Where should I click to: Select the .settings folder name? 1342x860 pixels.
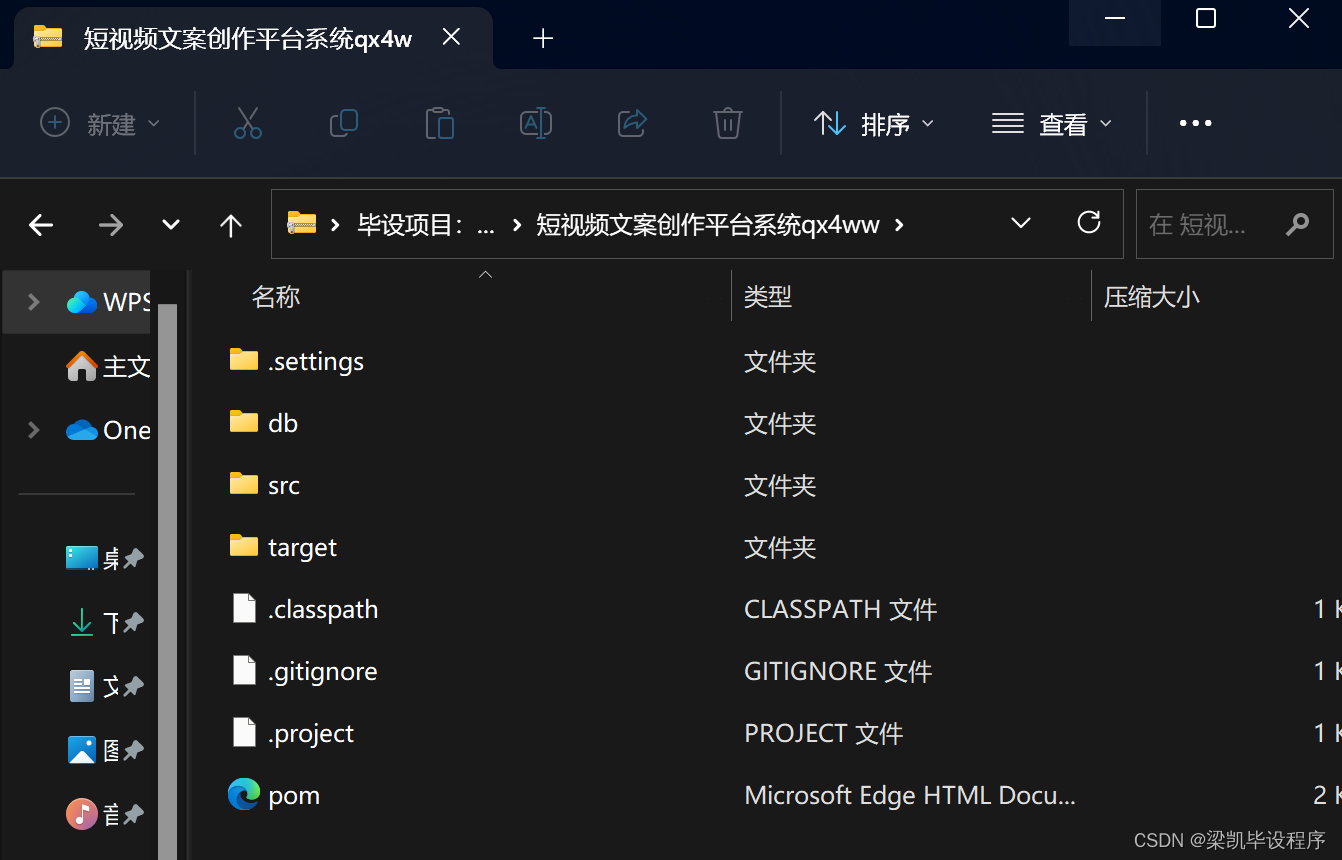click(x=316, y=361)
